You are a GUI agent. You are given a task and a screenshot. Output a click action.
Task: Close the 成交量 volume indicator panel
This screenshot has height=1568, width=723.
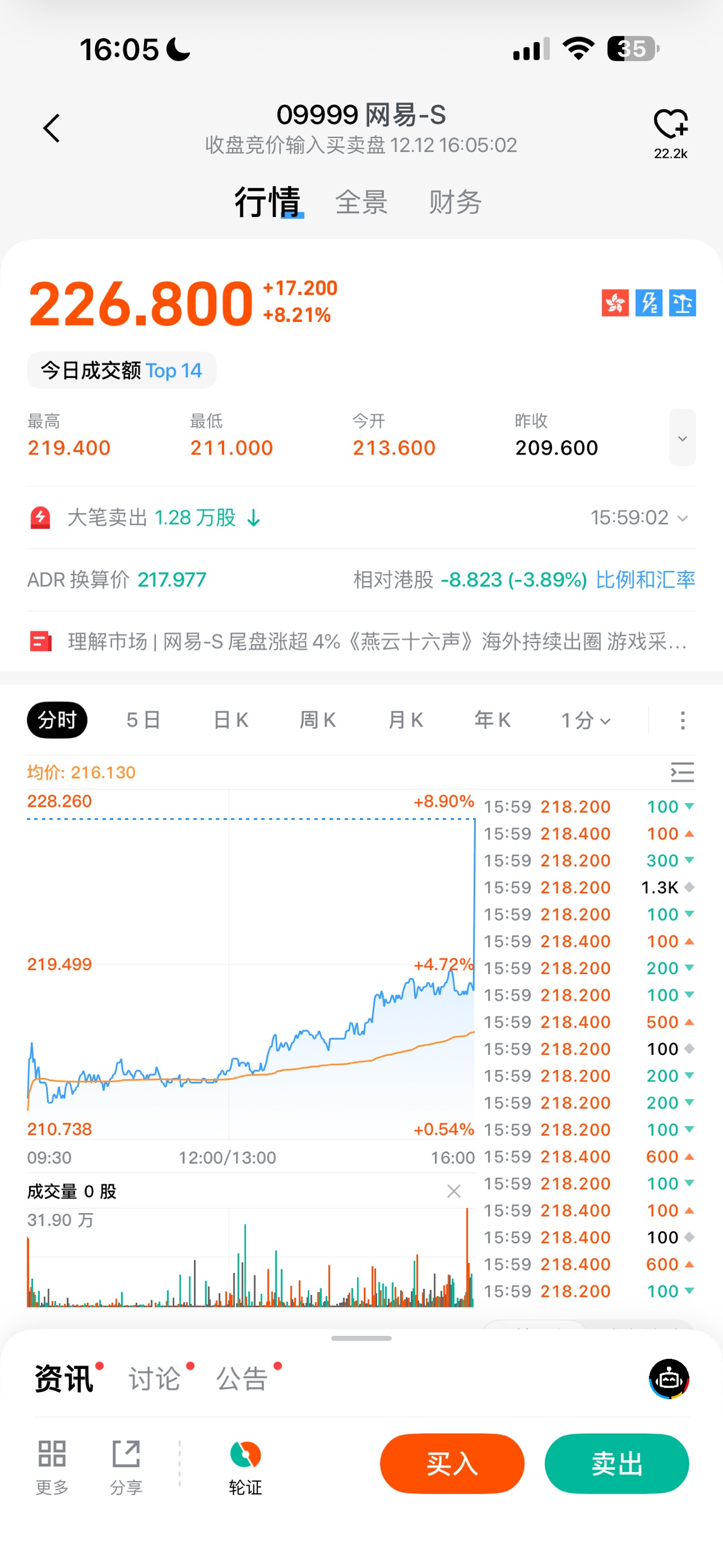[x=454, y=1191]
